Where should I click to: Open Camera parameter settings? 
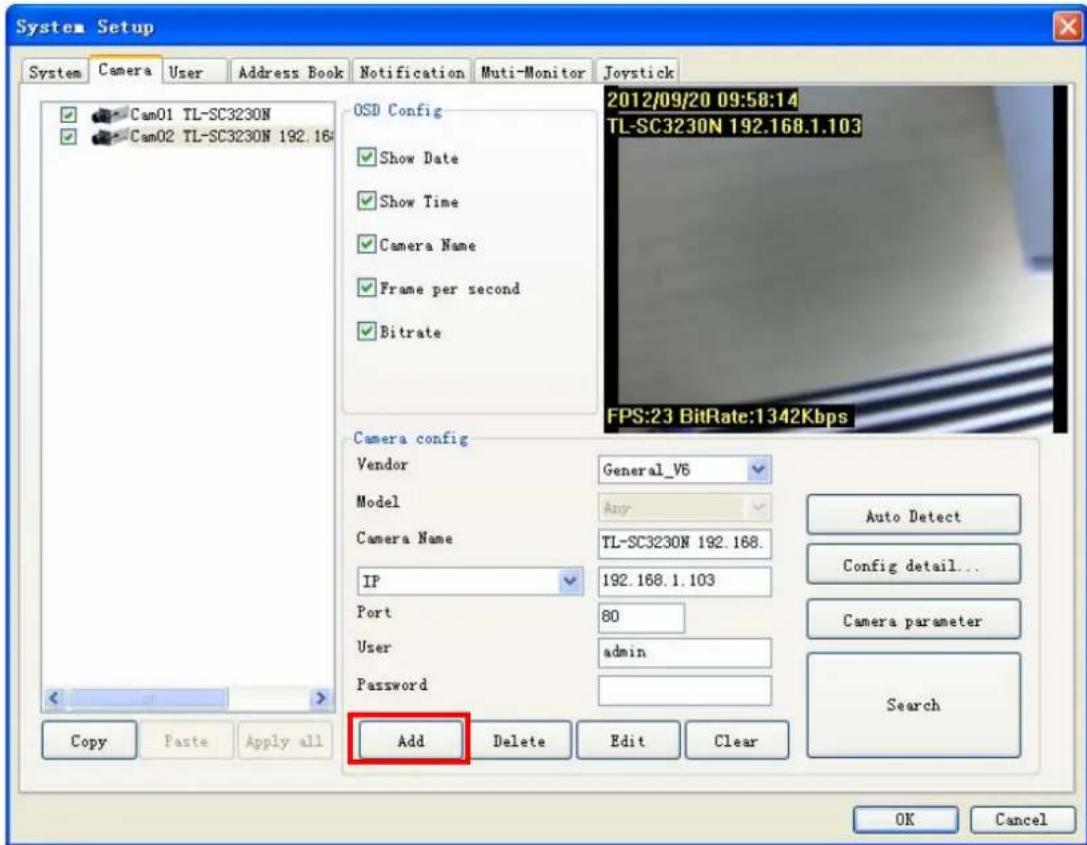coord(913,620)
